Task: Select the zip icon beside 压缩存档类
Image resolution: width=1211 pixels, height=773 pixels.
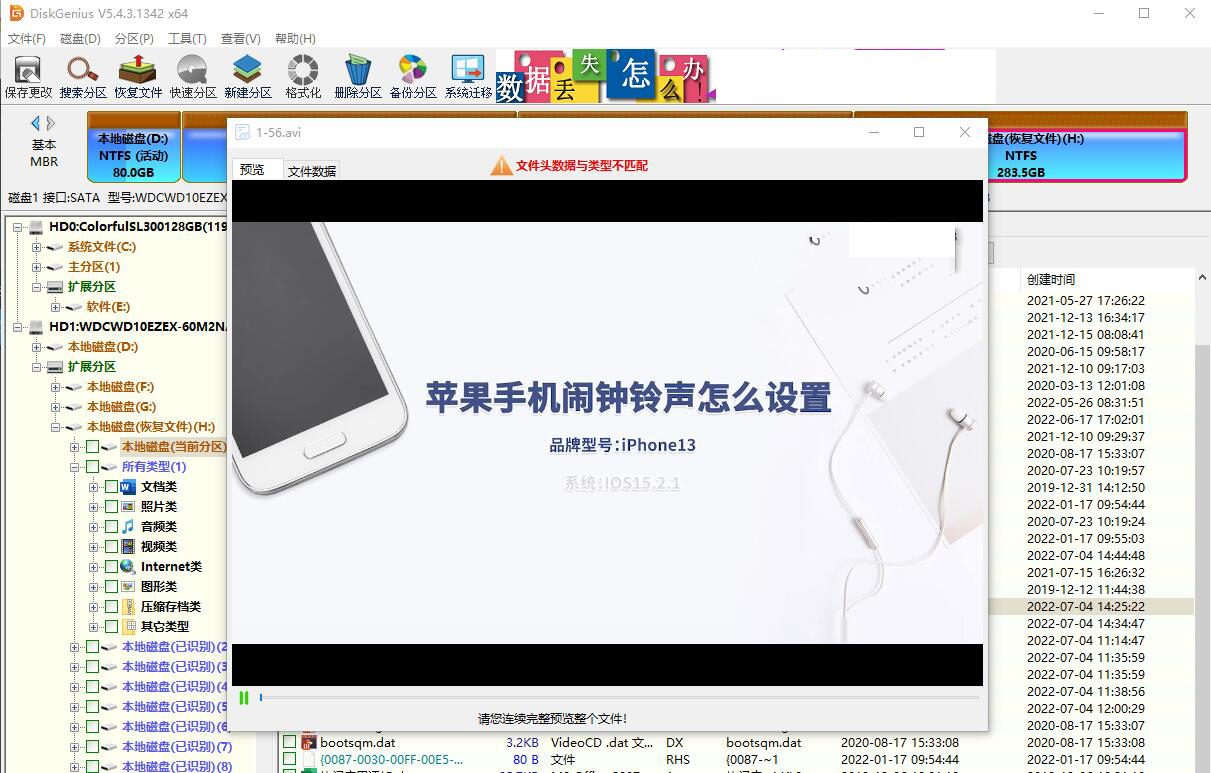Action: coord(128,607)
